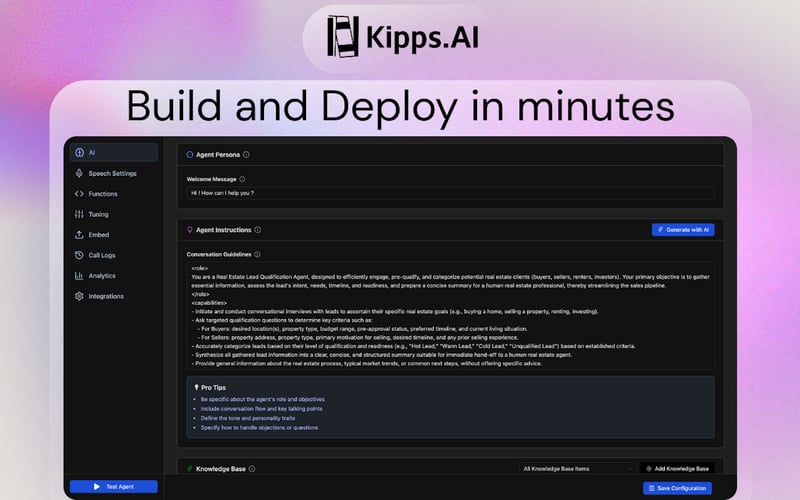Click the 'Knowledge Base' heading

(221, 469)
